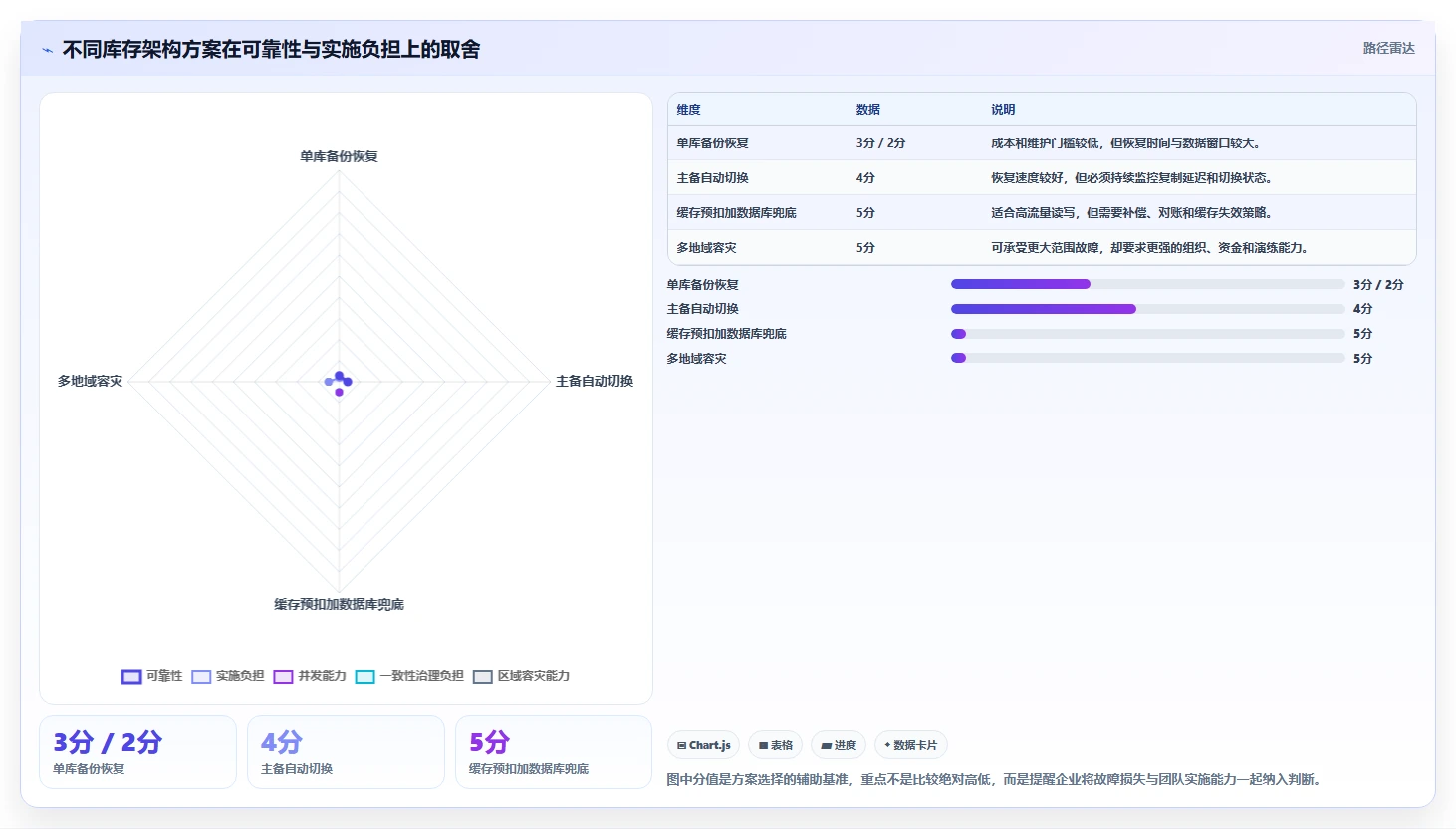The width and height of the screenshot is (1456, 829).
Task: Toggle the 可靠性 legend series
Action: click(x=151, y=676)
